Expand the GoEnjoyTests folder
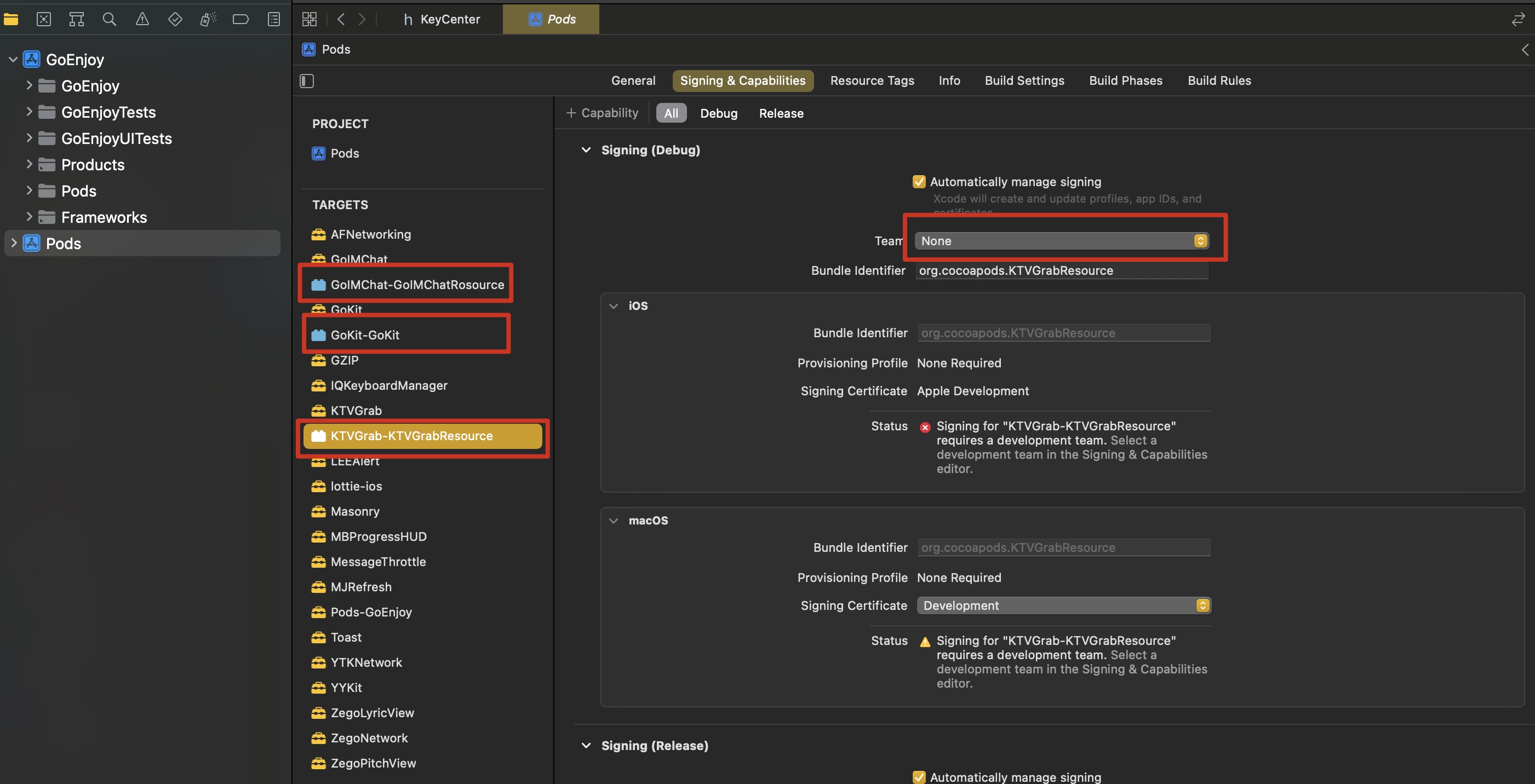The width and height of the screenshot is (1535, 784). [x=28, y=111]
